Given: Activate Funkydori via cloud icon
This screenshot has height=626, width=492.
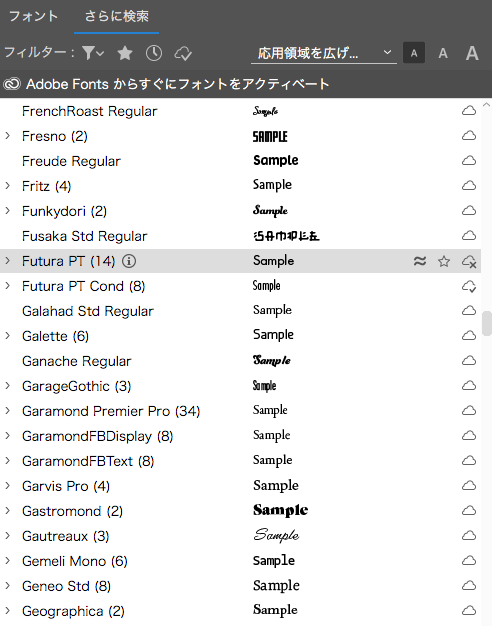Looking at the screenshot, I should point(469,210).
